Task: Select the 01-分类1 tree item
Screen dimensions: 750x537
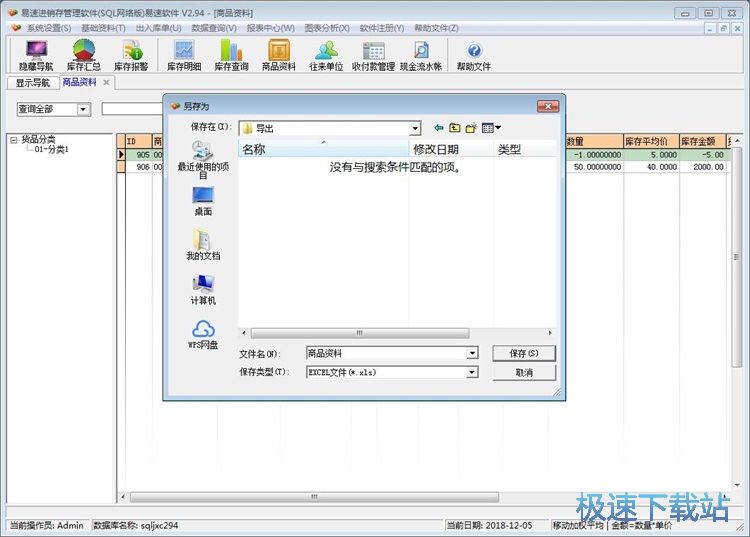Action: point(52,150)
